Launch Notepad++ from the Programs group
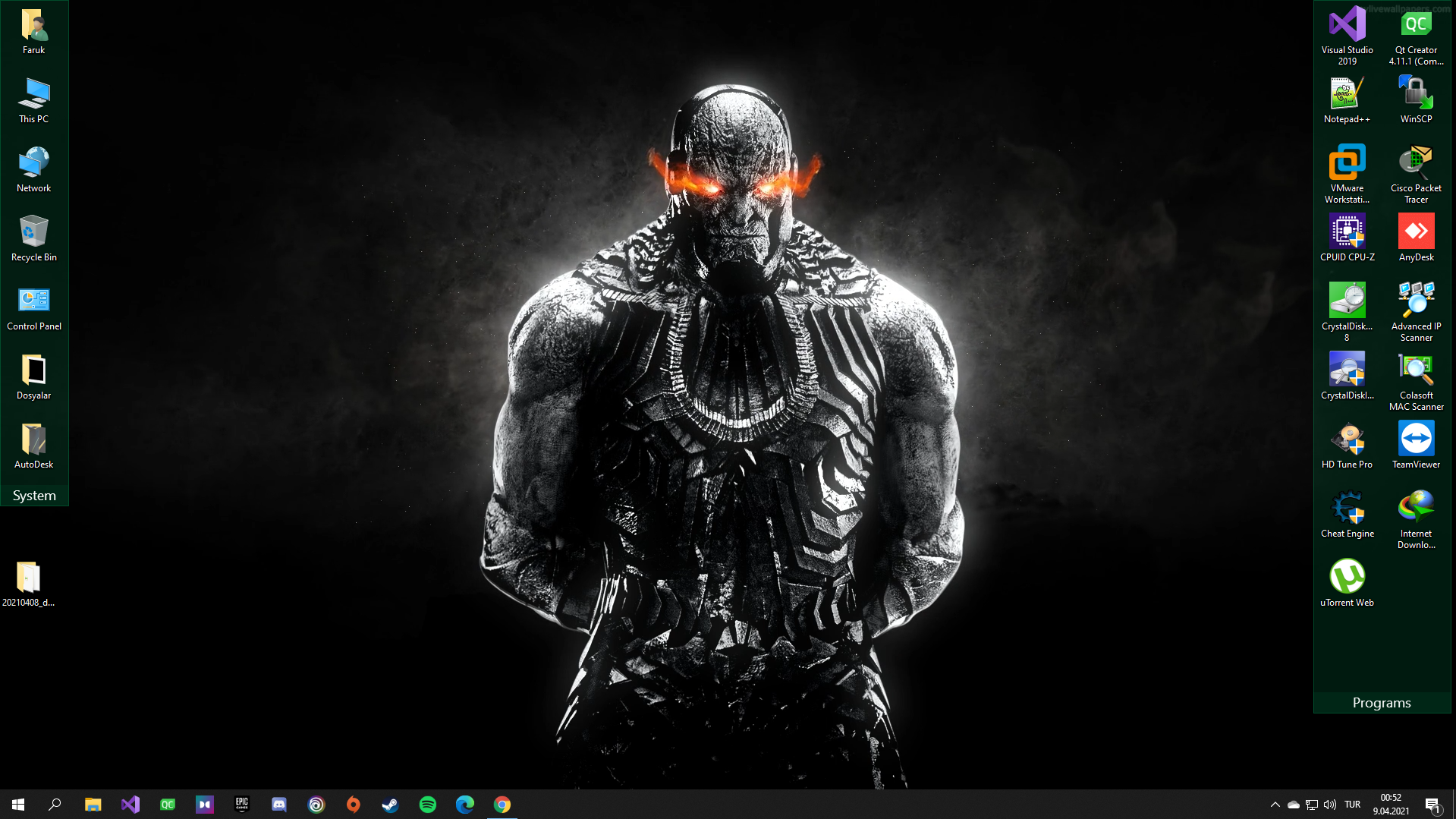The width and height of the screenshot is (1456, 819). click(1347, 94)
